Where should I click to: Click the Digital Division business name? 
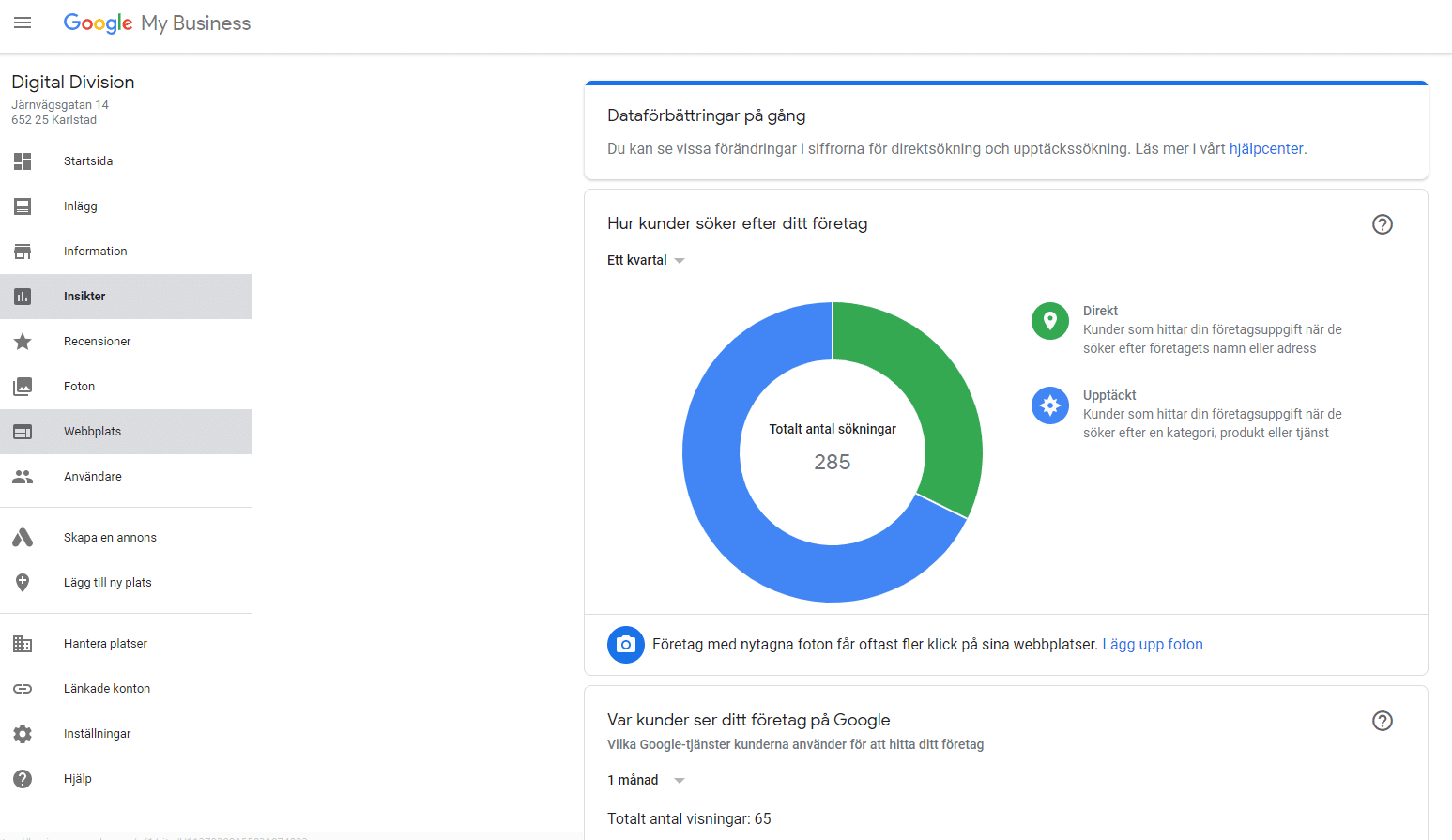point(73,82)
